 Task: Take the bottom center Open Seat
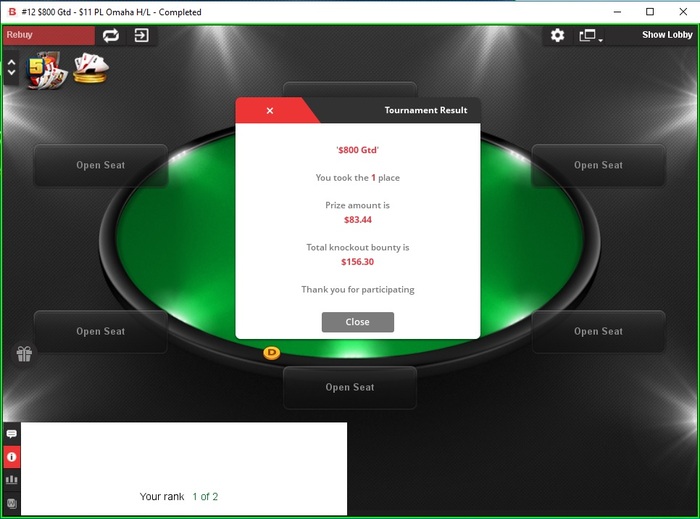pos(350,387)
